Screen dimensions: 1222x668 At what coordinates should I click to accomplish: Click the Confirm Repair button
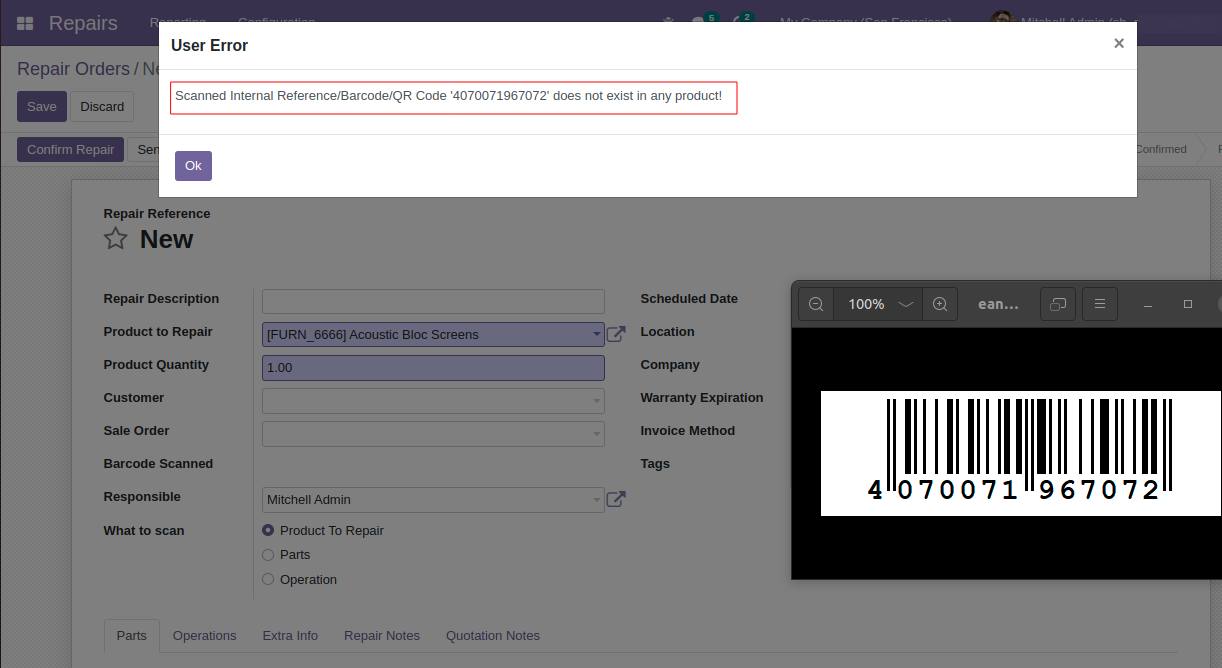(x=70, y=150)
